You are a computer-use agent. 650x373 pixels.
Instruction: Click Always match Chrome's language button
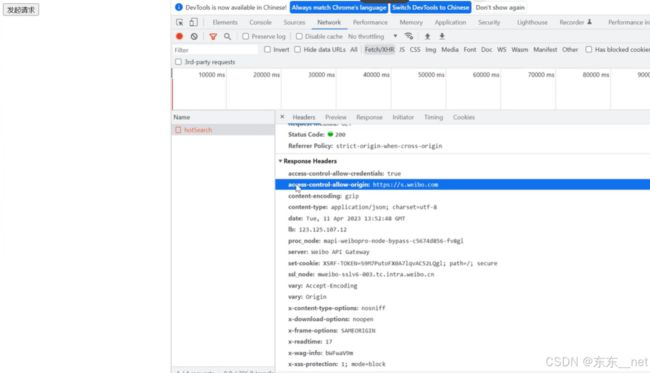(339, 7)
